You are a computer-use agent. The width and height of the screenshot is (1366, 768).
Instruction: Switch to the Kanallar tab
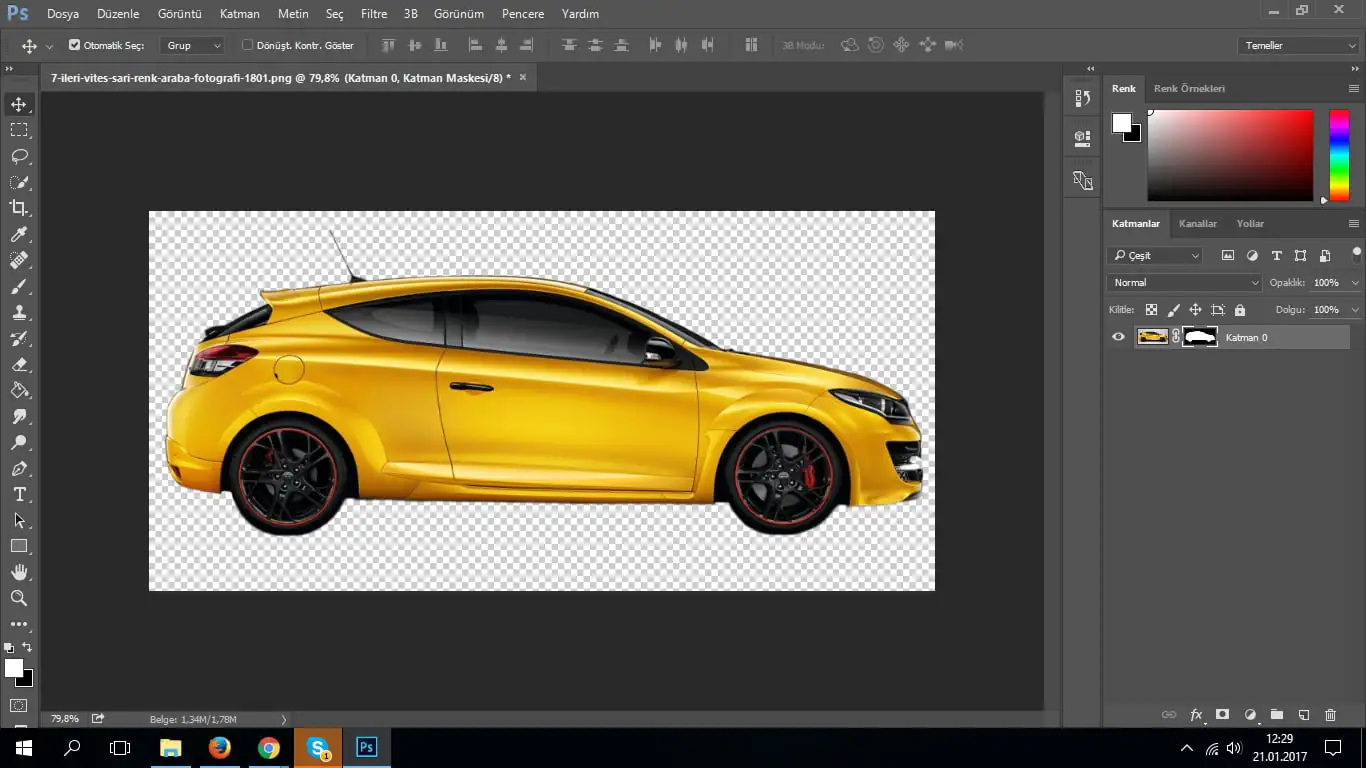1197,224
